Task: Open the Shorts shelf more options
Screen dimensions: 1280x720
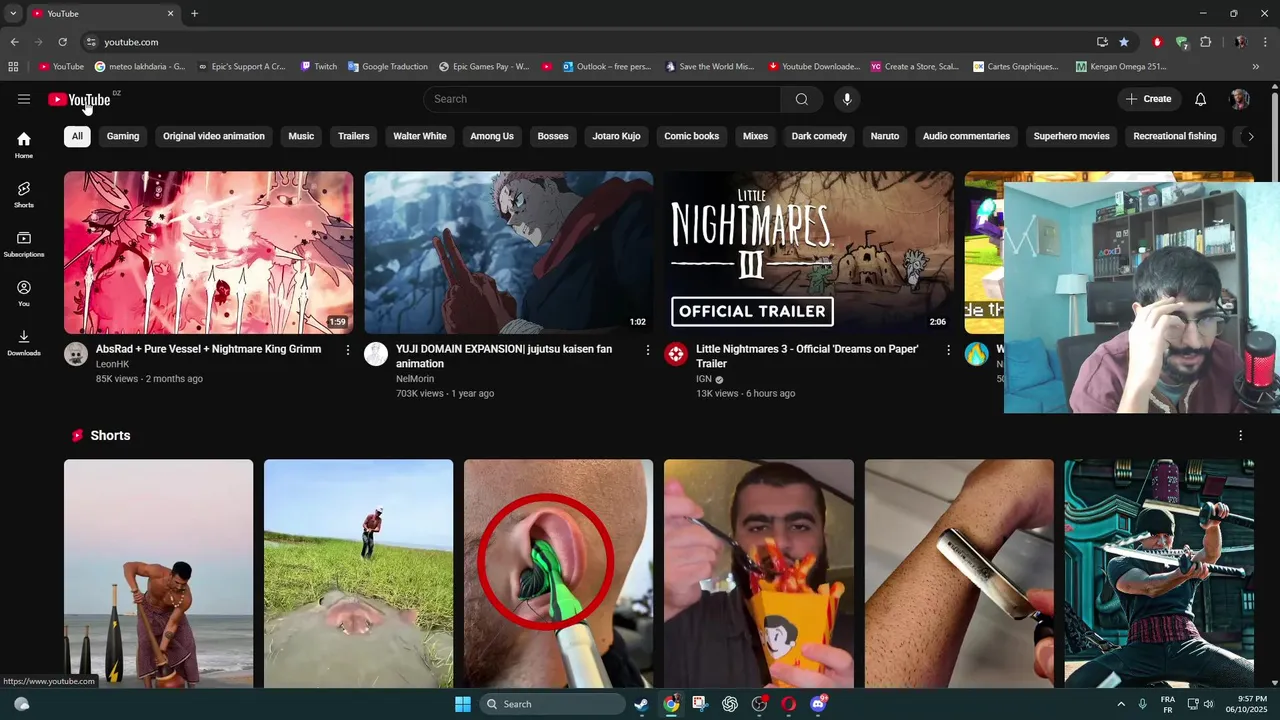Action: click(1240, 436)
